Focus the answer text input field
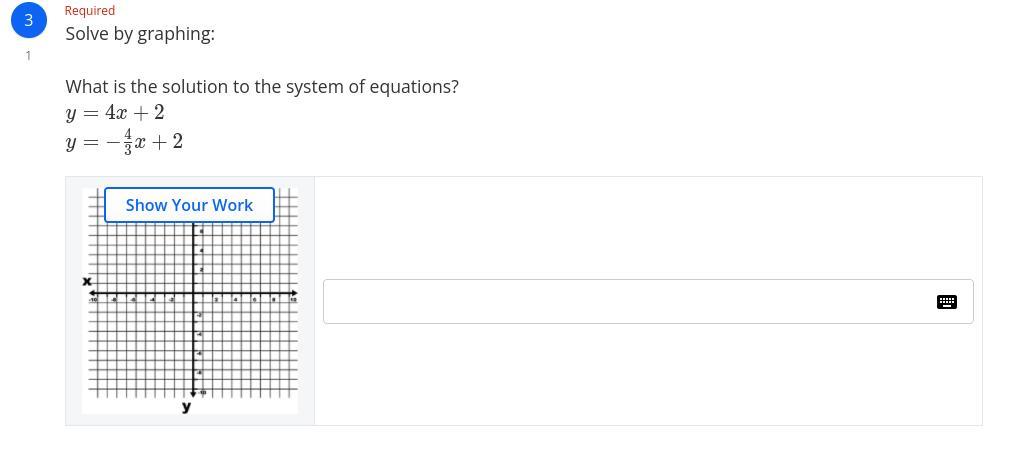The width and height of the screenshot is (1023, 457). (x=628, y=301)
